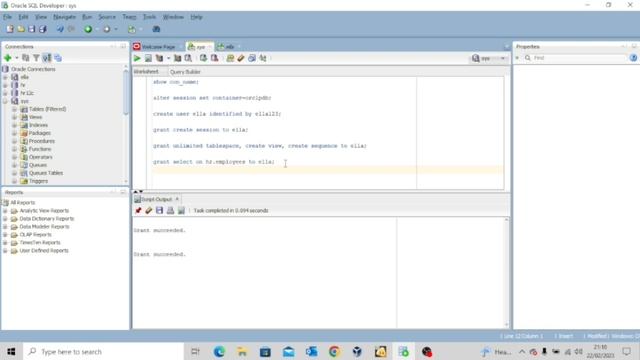Expand the Views tree node
This screenshot has height=360, width=640.
click(14, 117)
